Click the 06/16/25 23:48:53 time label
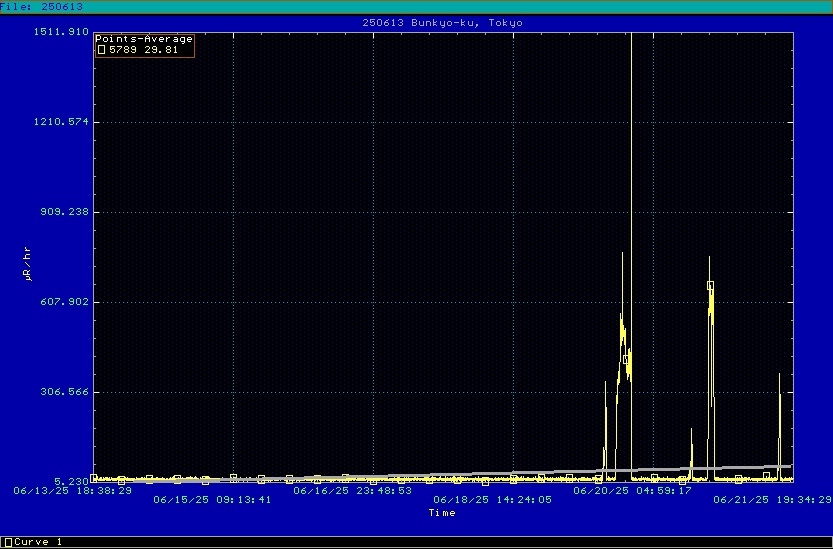Image resolution: width=833 pixels, height=549 pixels. (x=351, y=491)
